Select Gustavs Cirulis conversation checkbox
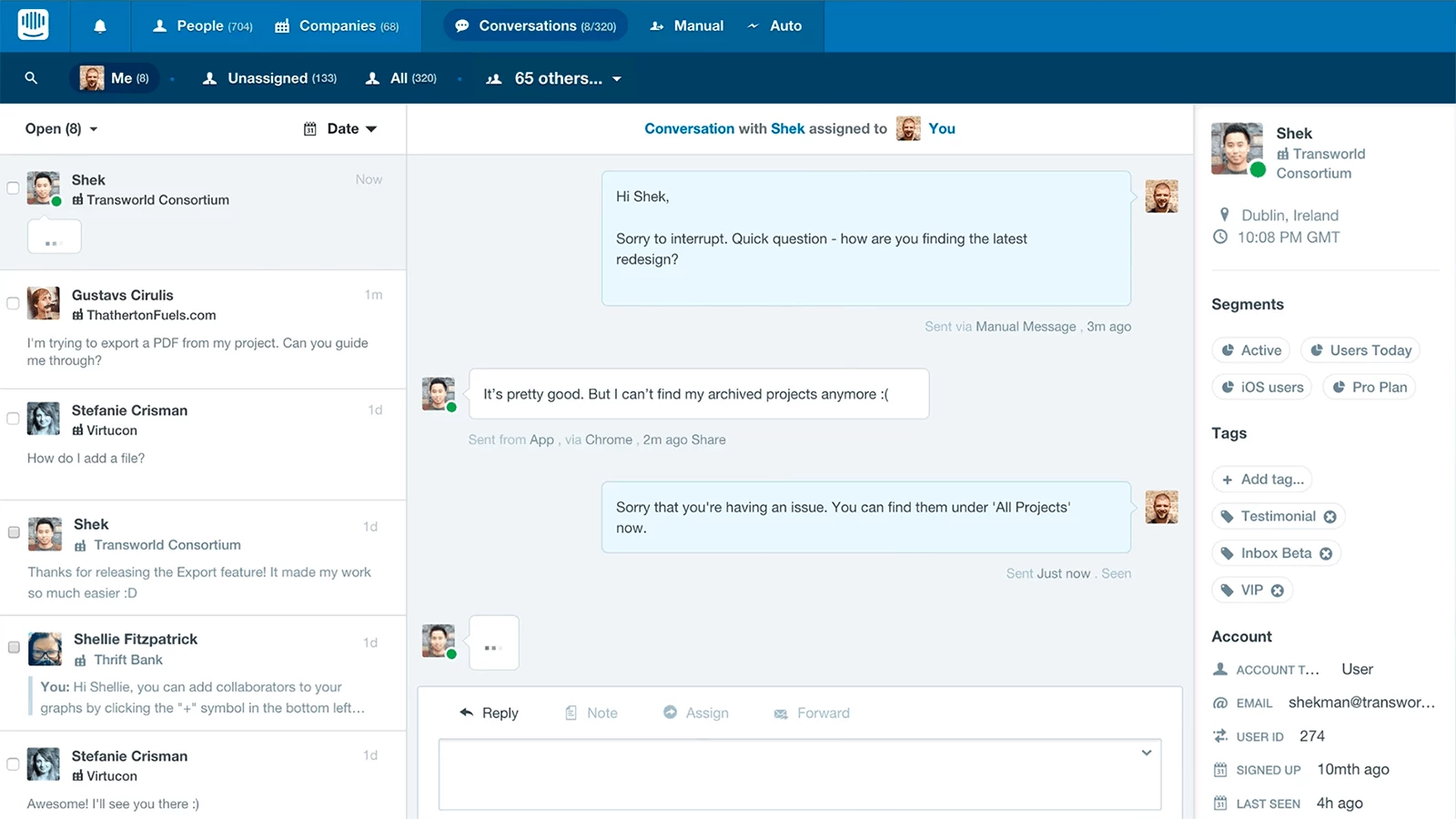The image size is (1456, 819). 13,303
